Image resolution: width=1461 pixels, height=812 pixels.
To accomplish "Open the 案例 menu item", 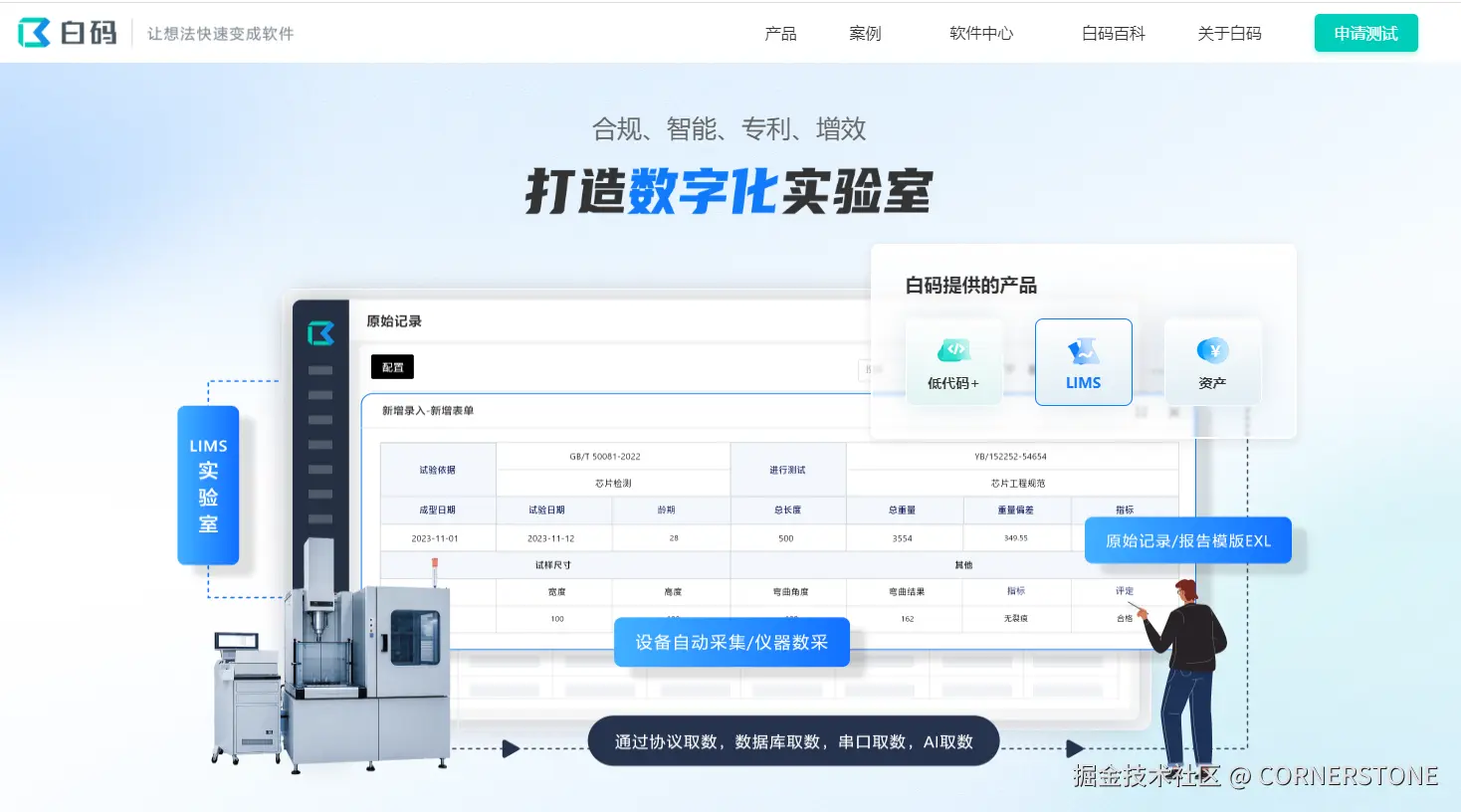I will pos(865,34).
